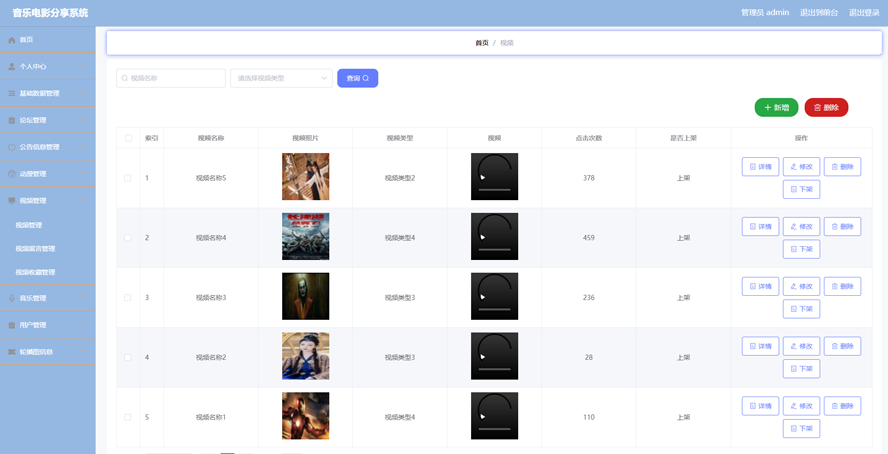Screen dimensions: 888x454
Task: Check the box for row 视频名称4
Action: 128,238
